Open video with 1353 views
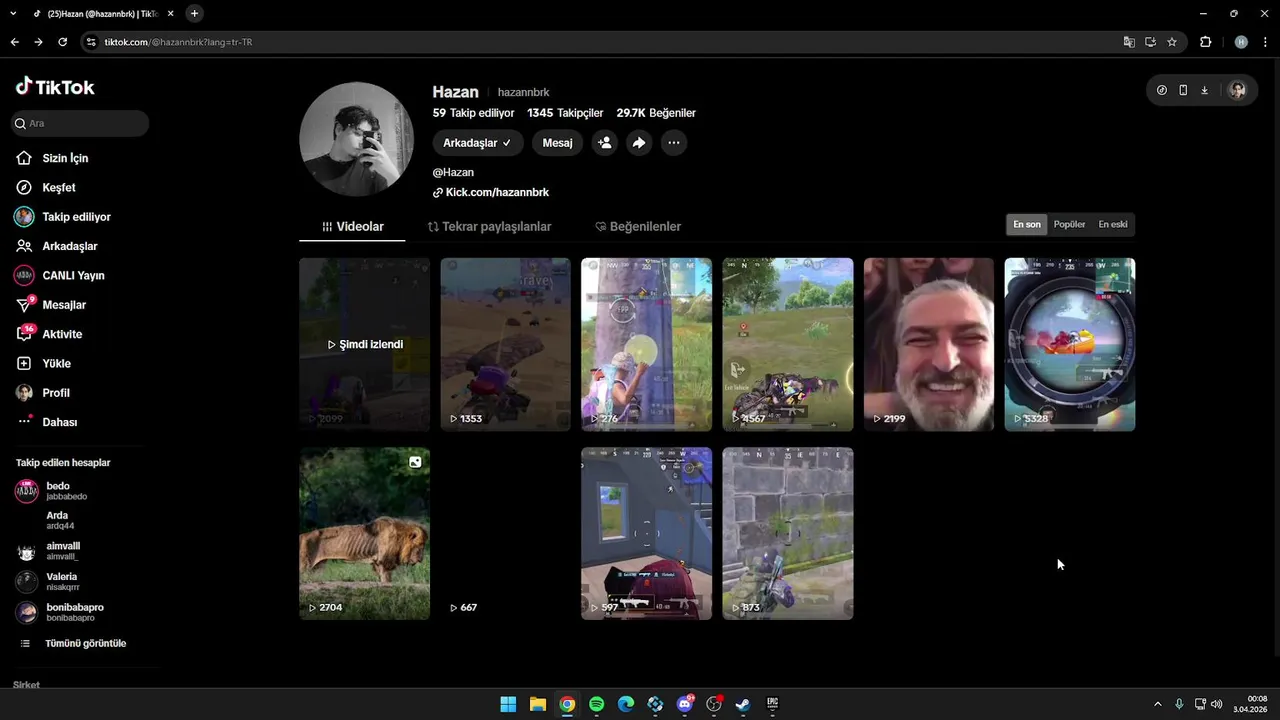1280x720 pixels. (506, 344)
